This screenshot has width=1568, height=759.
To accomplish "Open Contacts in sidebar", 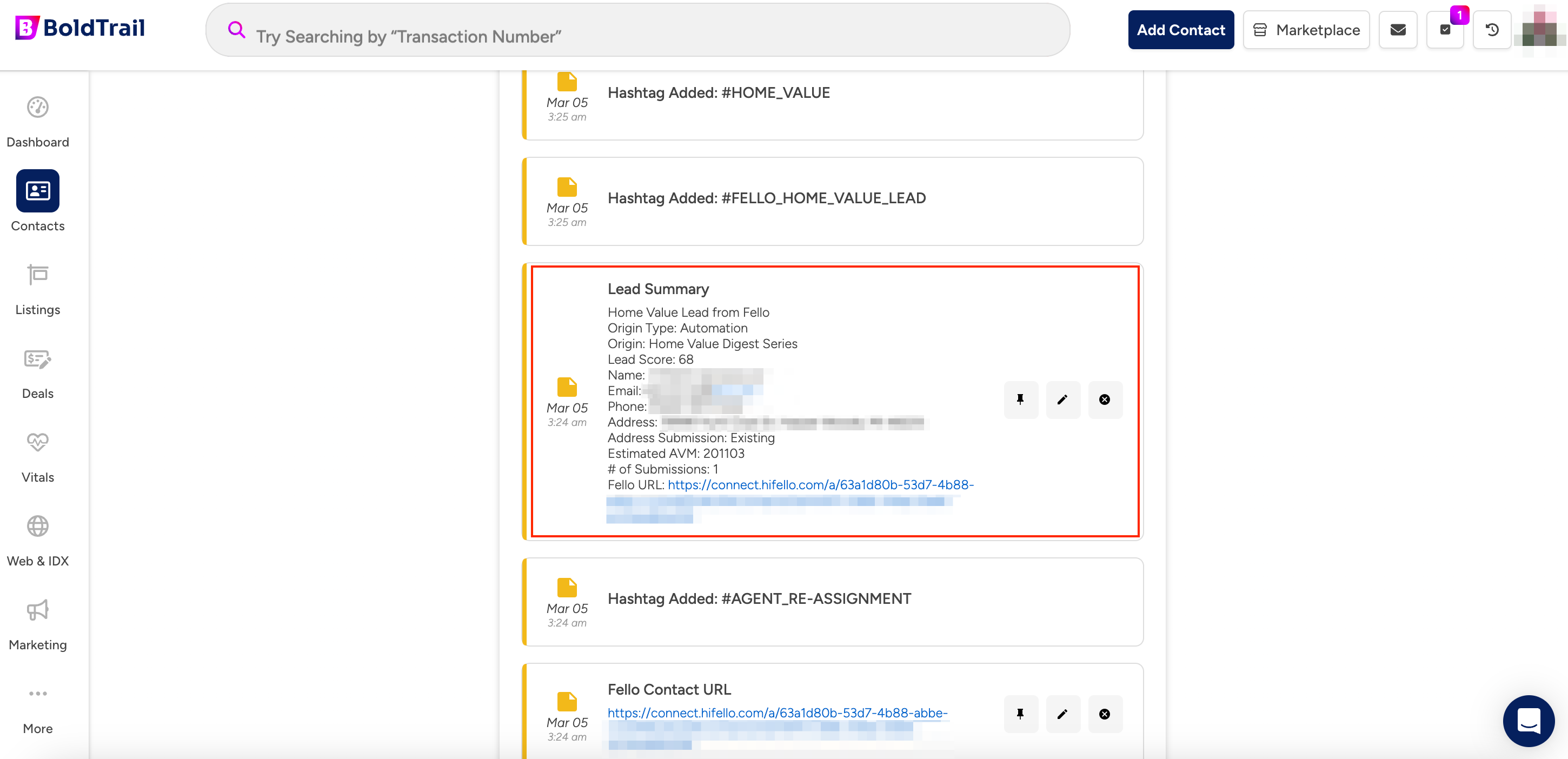I will coord(38,202).
